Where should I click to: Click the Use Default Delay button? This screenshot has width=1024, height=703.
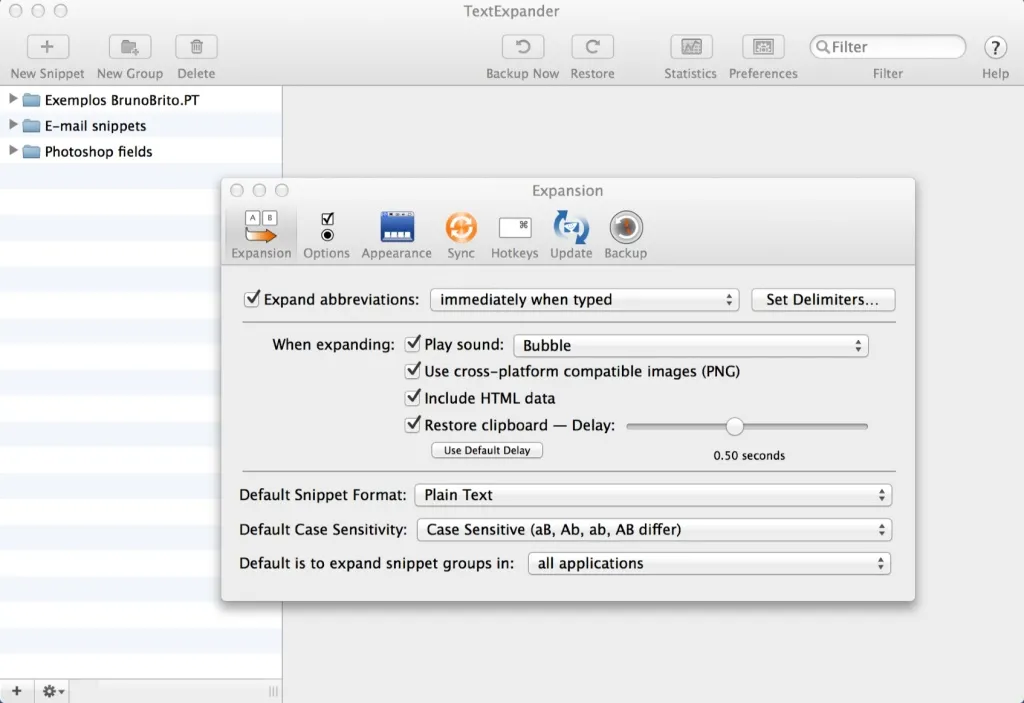click(x=487, y=450)
